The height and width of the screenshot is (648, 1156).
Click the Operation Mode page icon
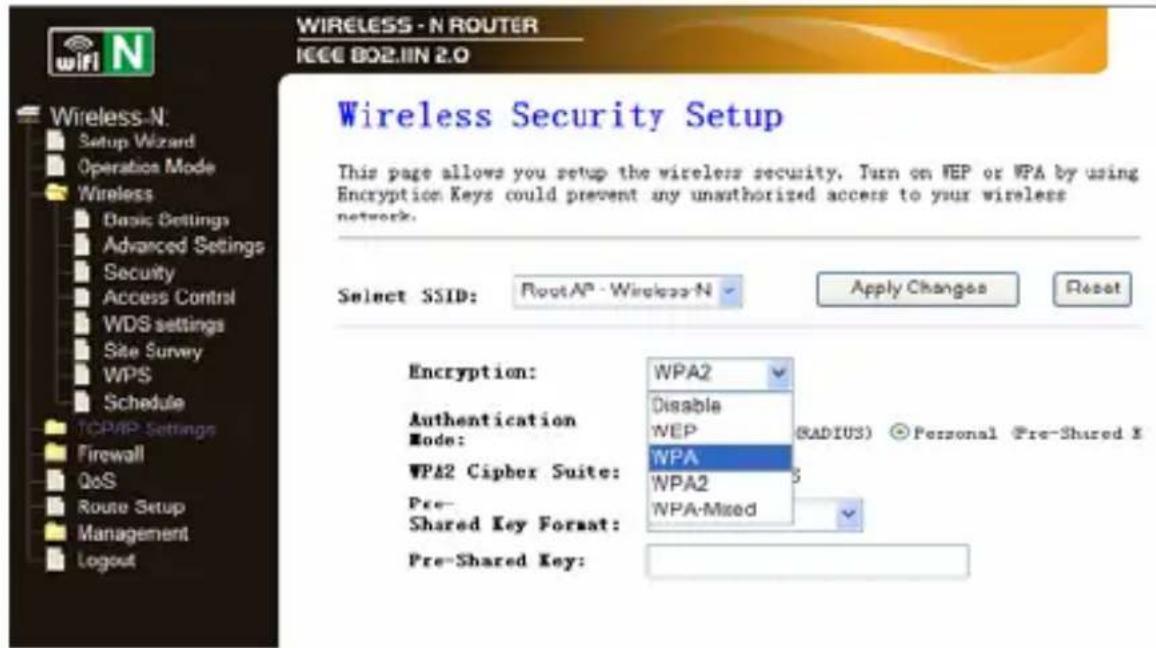(55, 166)
